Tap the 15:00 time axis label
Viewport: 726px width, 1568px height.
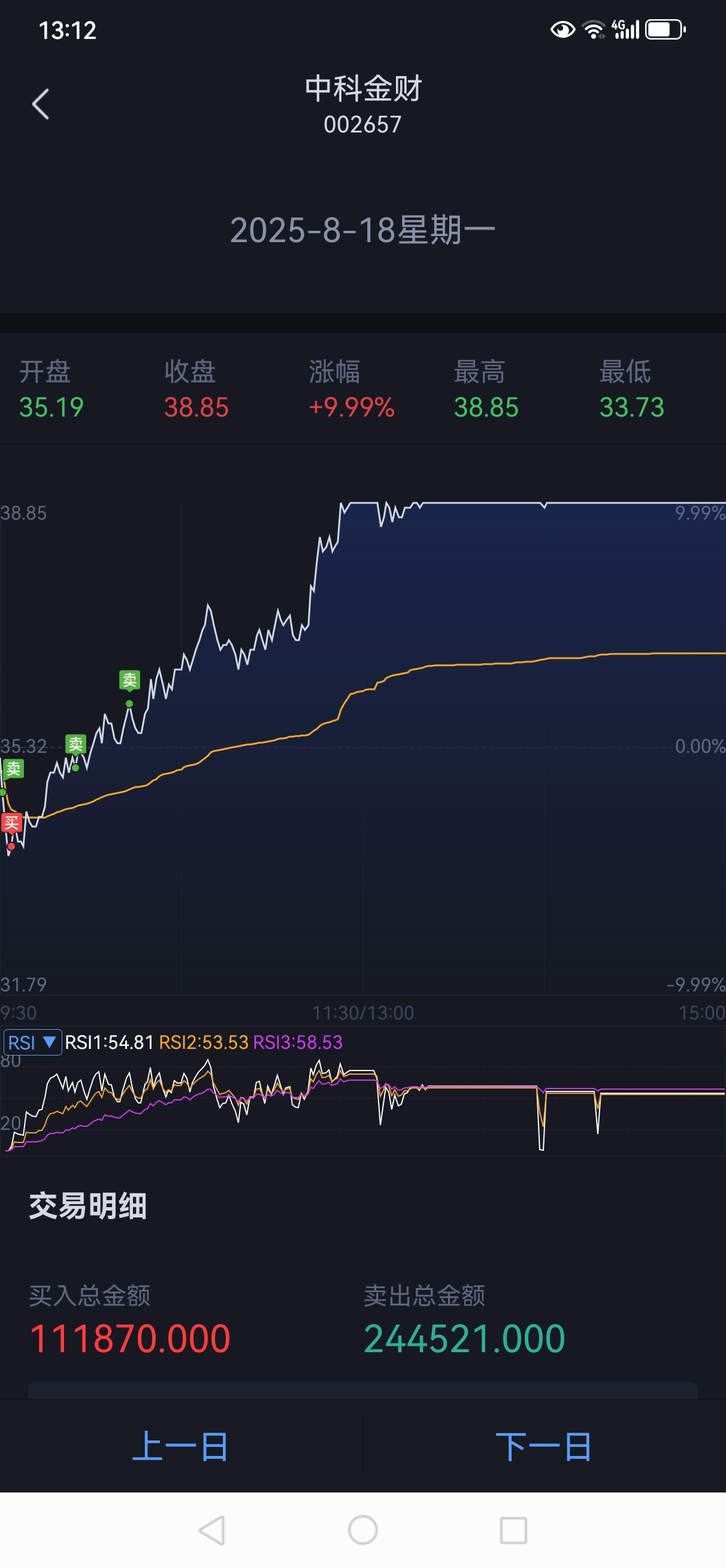click(701, 1013)
